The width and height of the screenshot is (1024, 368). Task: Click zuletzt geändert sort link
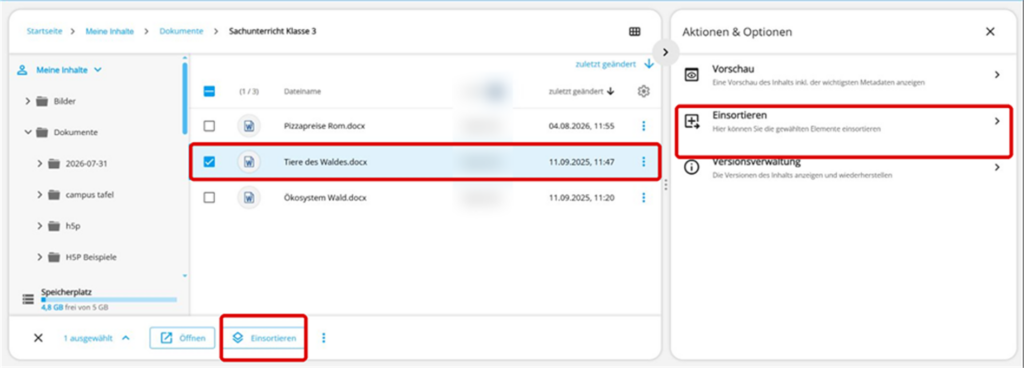tap(605, 64)
